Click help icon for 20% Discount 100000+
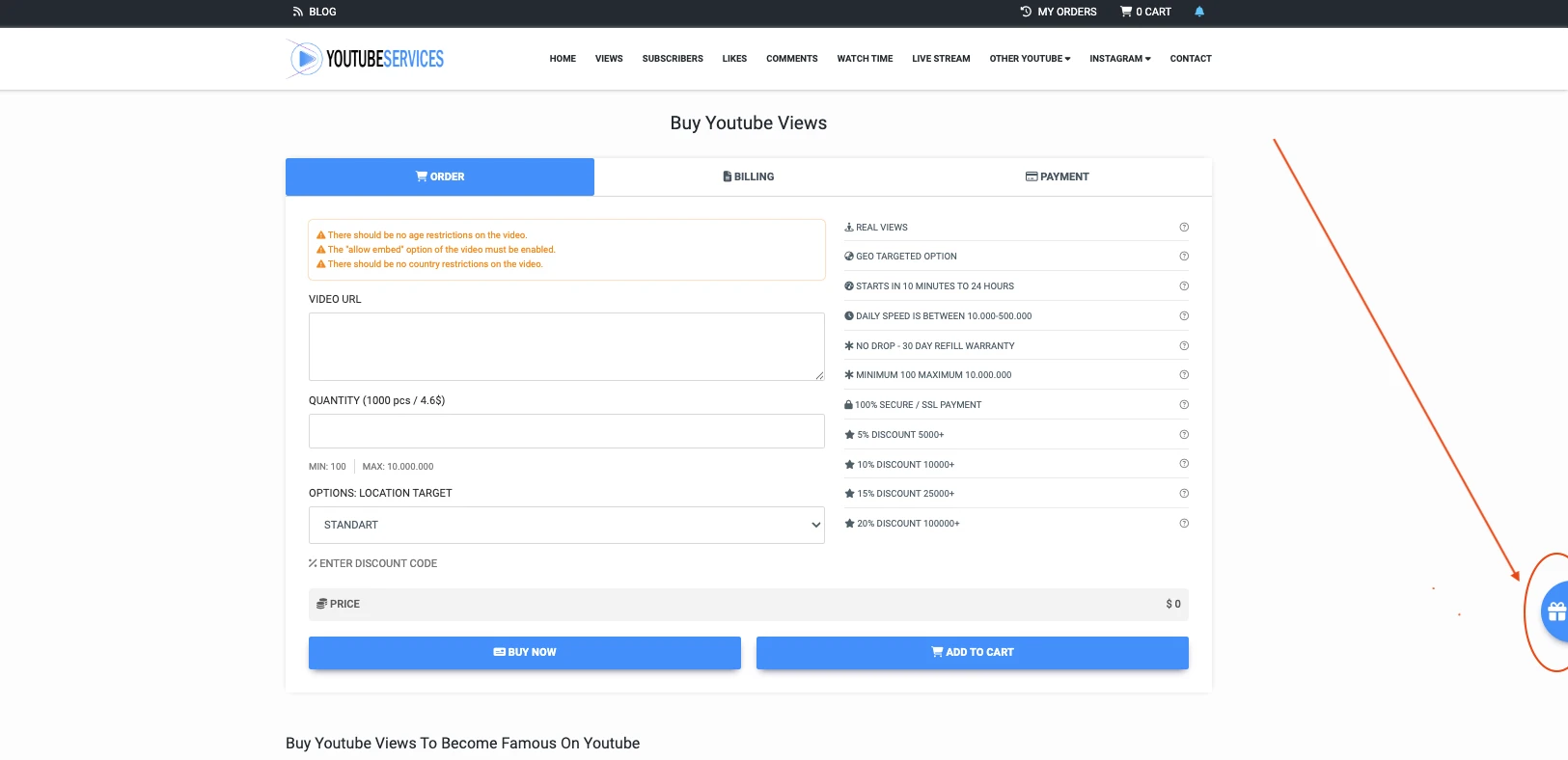This screenshot has height=760, width=1568. click(x=1184, y=524)
